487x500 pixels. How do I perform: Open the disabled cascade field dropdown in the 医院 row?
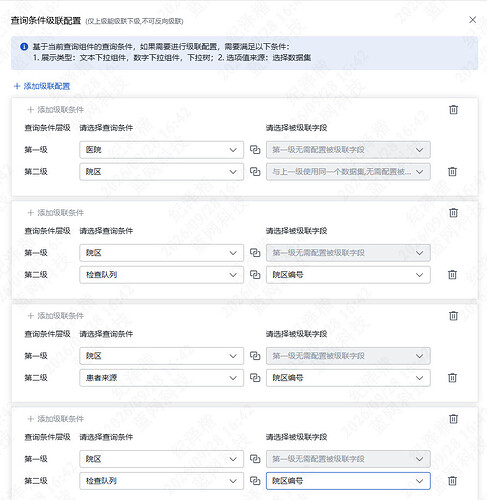pyautogui.click(x=348, y=150)
